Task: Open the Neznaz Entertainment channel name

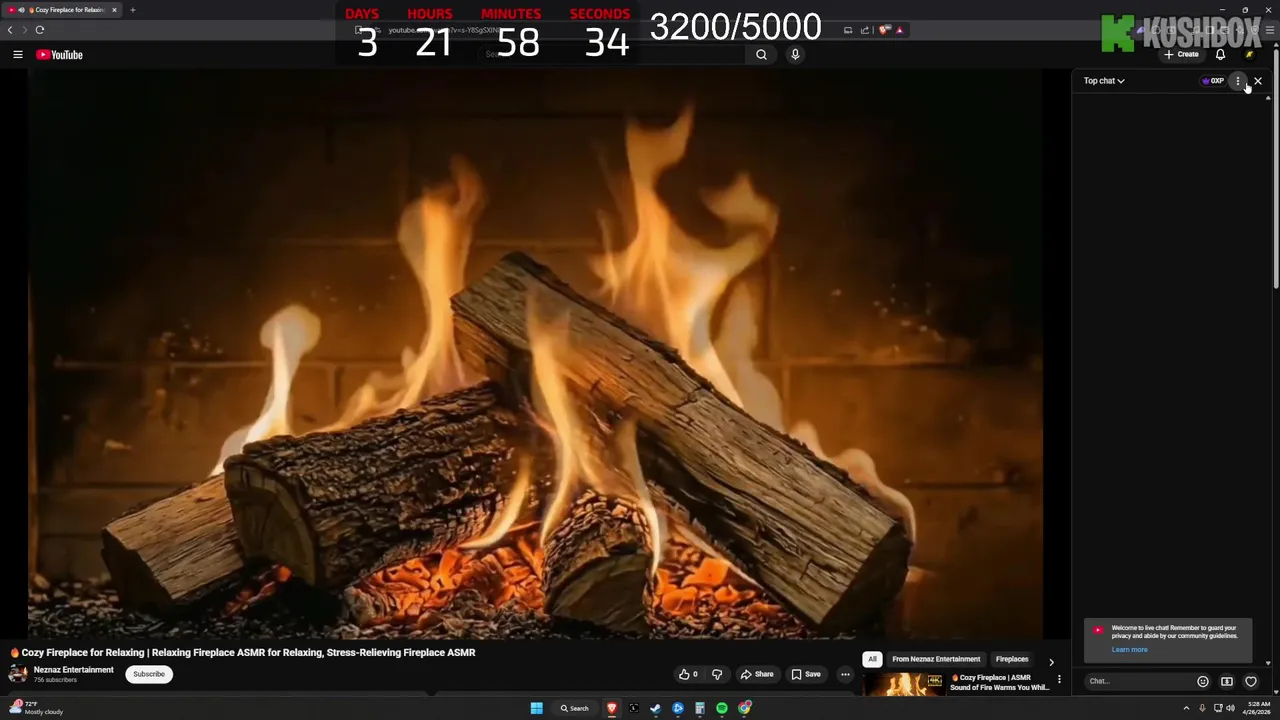Action: point(74,670)
